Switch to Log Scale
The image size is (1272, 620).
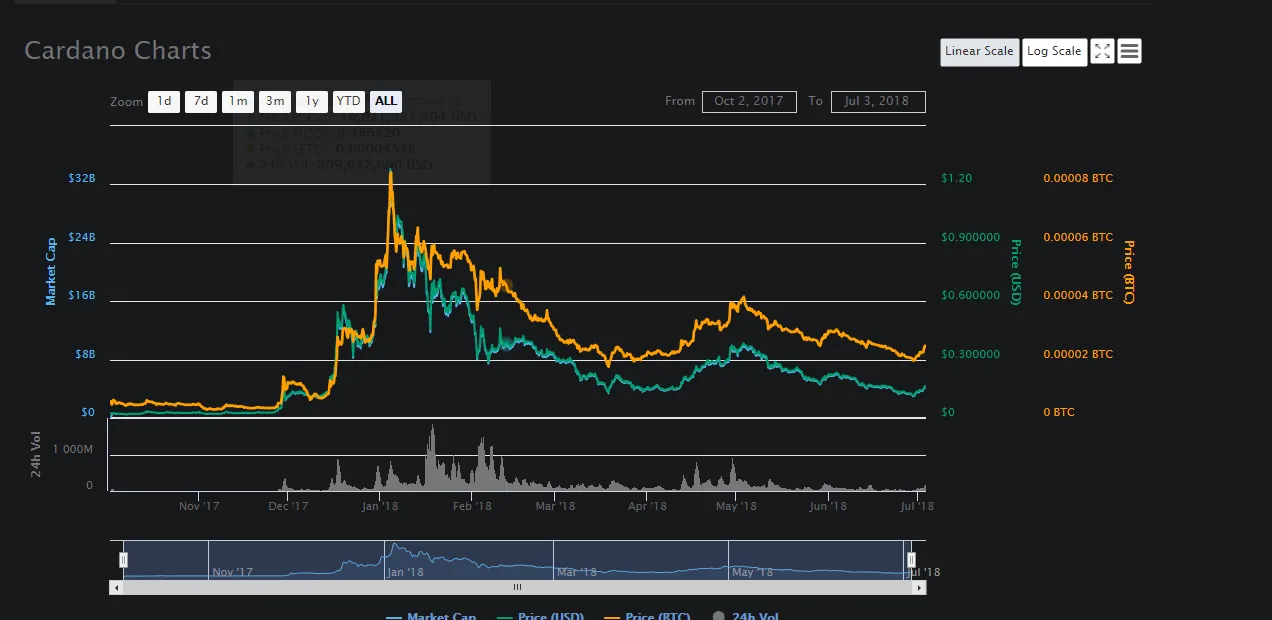tap(1054, 52)
